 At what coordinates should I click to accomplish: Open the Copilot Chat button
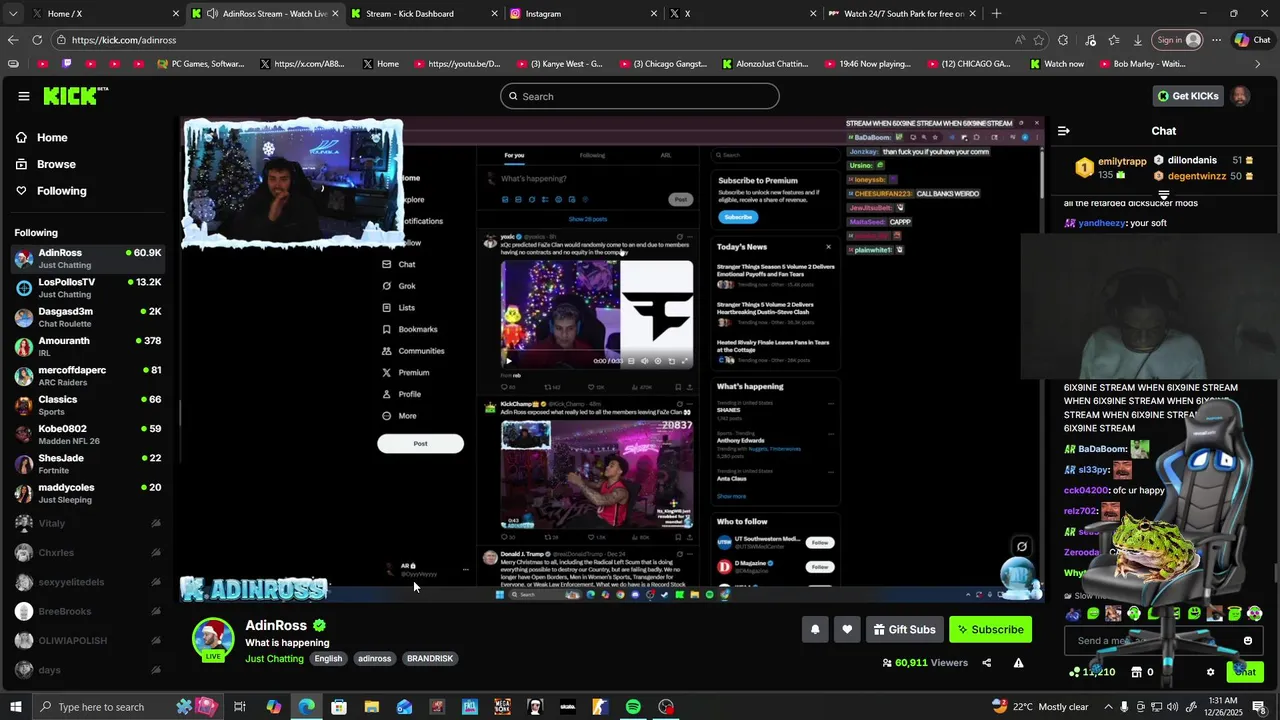tap(1252, 40)
